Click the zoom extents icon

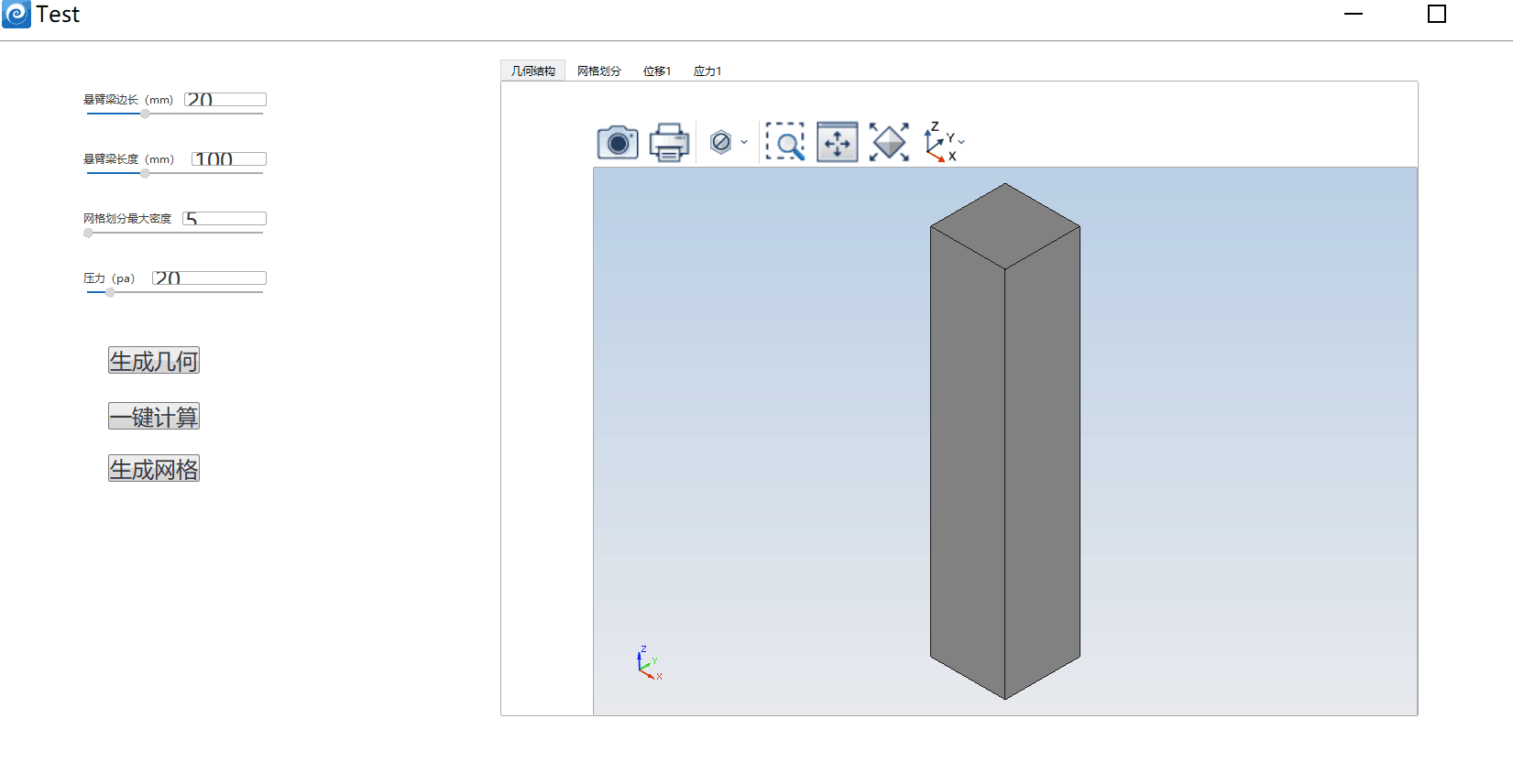[889, 142]
